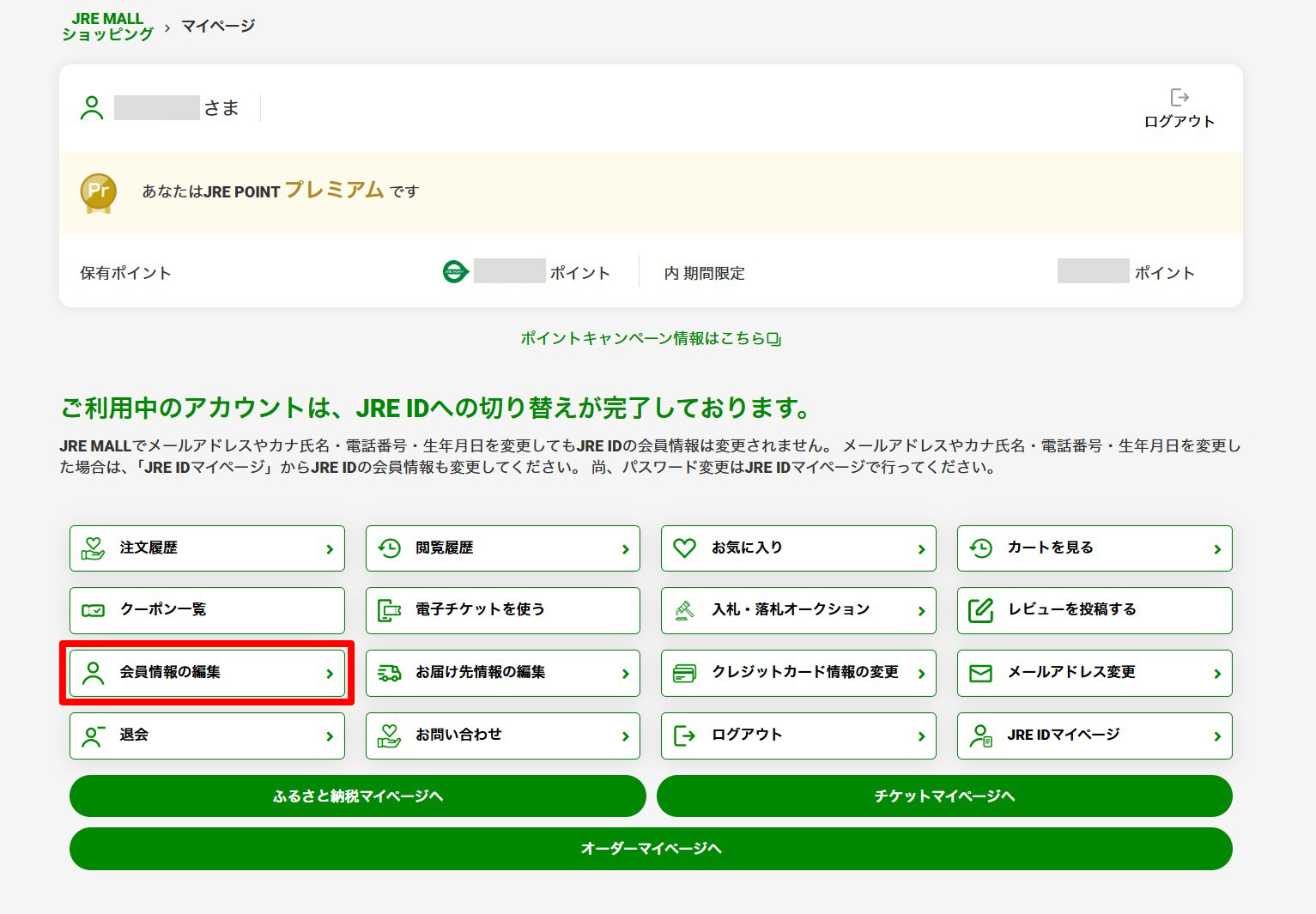Open メールアドレス変更
Viewport: 1316px width, 914px height.
1095,673
